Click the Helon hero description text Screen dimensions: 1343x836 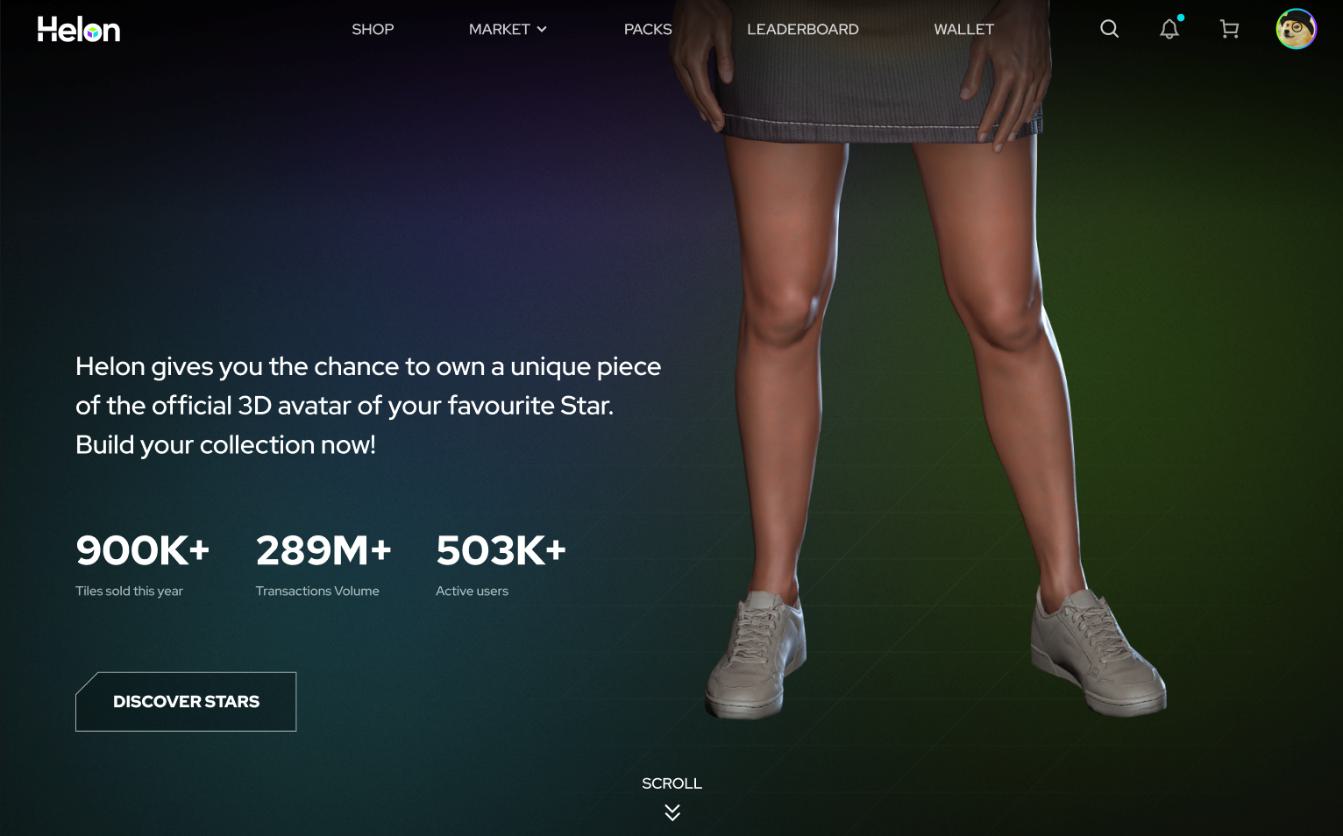[x=368, y=405]
